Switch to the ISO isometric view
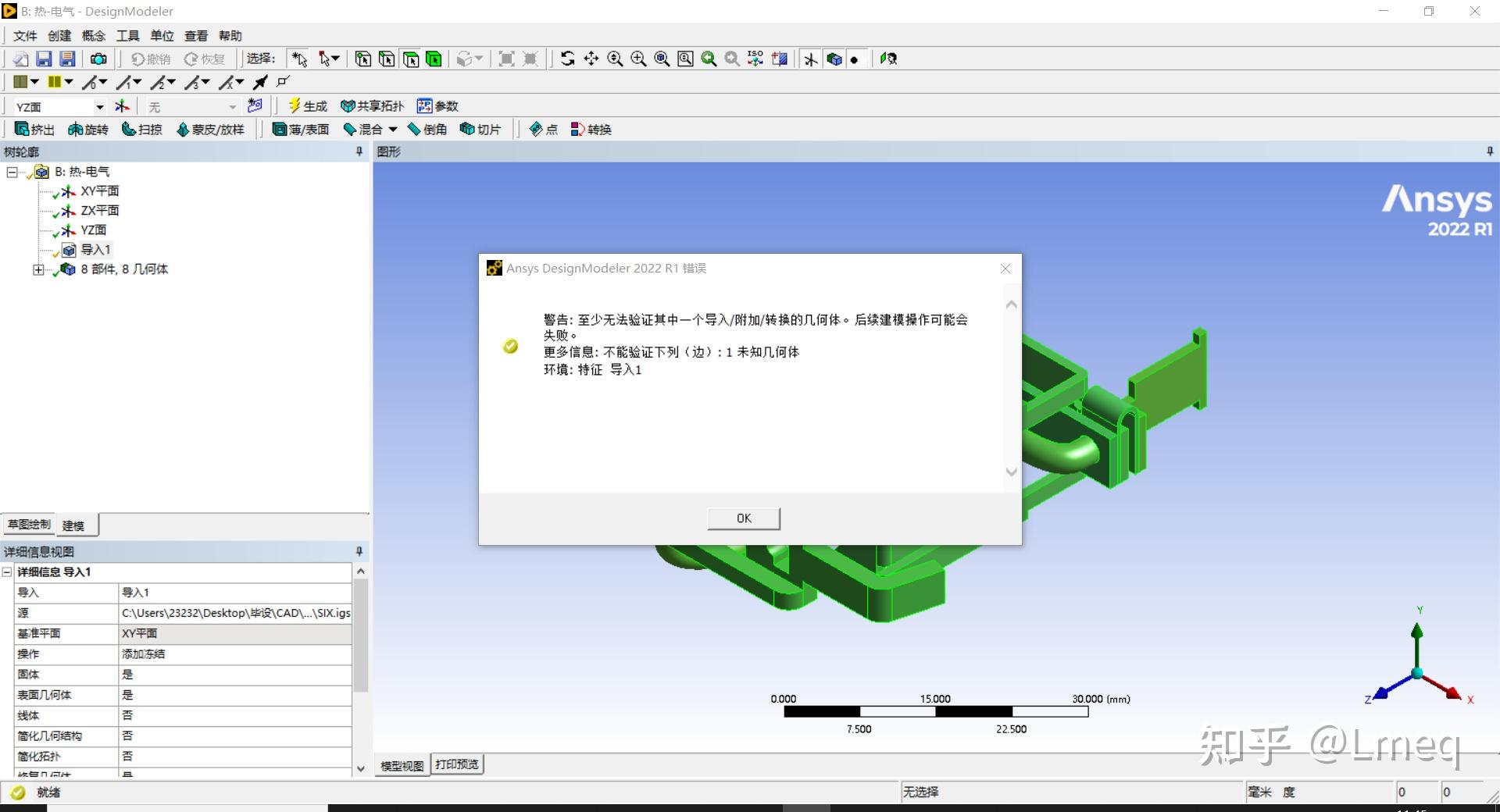Screen dimensions: 1500x812 tap(755, 59)
